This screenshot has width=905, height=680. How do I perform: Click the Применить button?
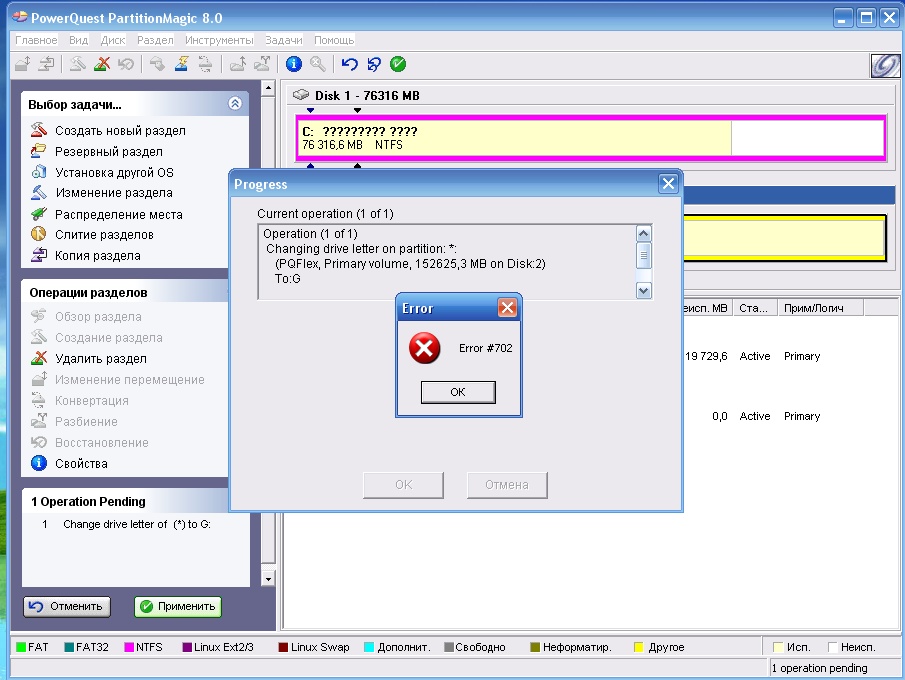point(178,606)
